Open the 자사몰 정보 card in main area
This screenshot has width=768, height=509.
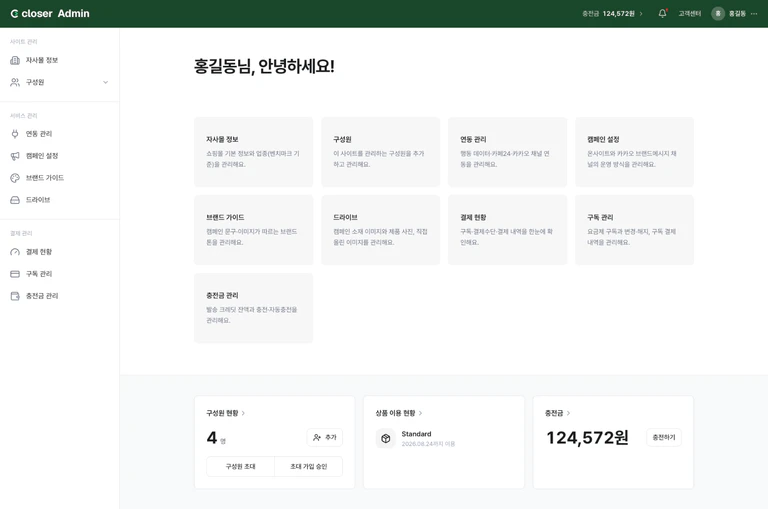pos(253,152)
